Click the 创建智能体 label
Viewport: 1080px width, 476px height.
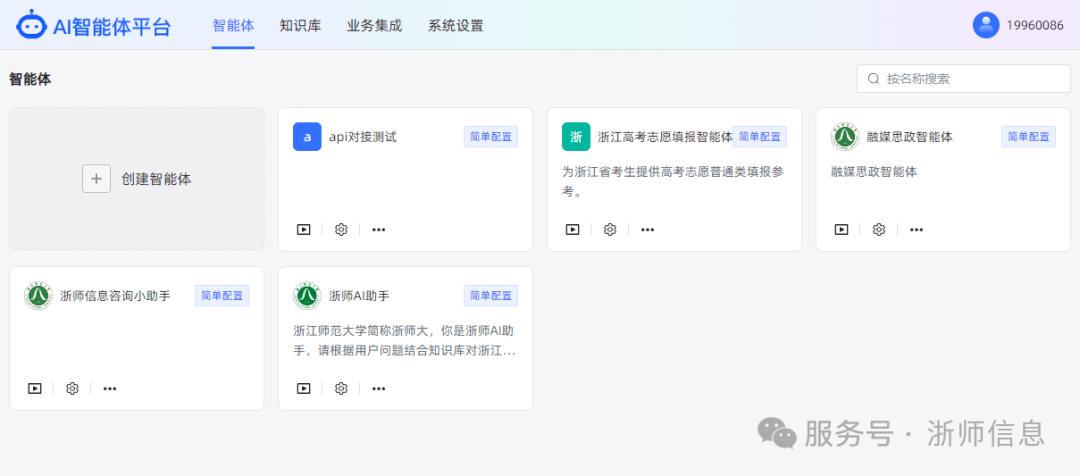click(x=156, y=179)
